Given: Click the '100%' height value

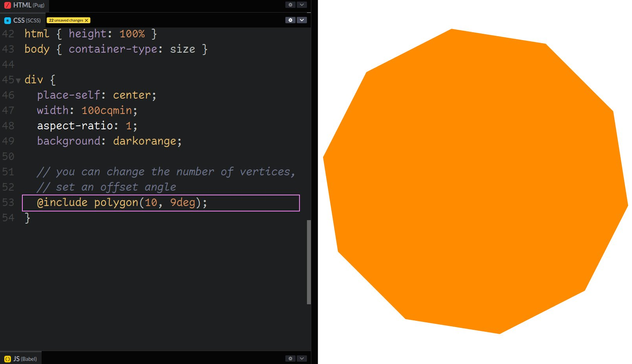Looking at the screenshot, I should [x=132, y=34].
